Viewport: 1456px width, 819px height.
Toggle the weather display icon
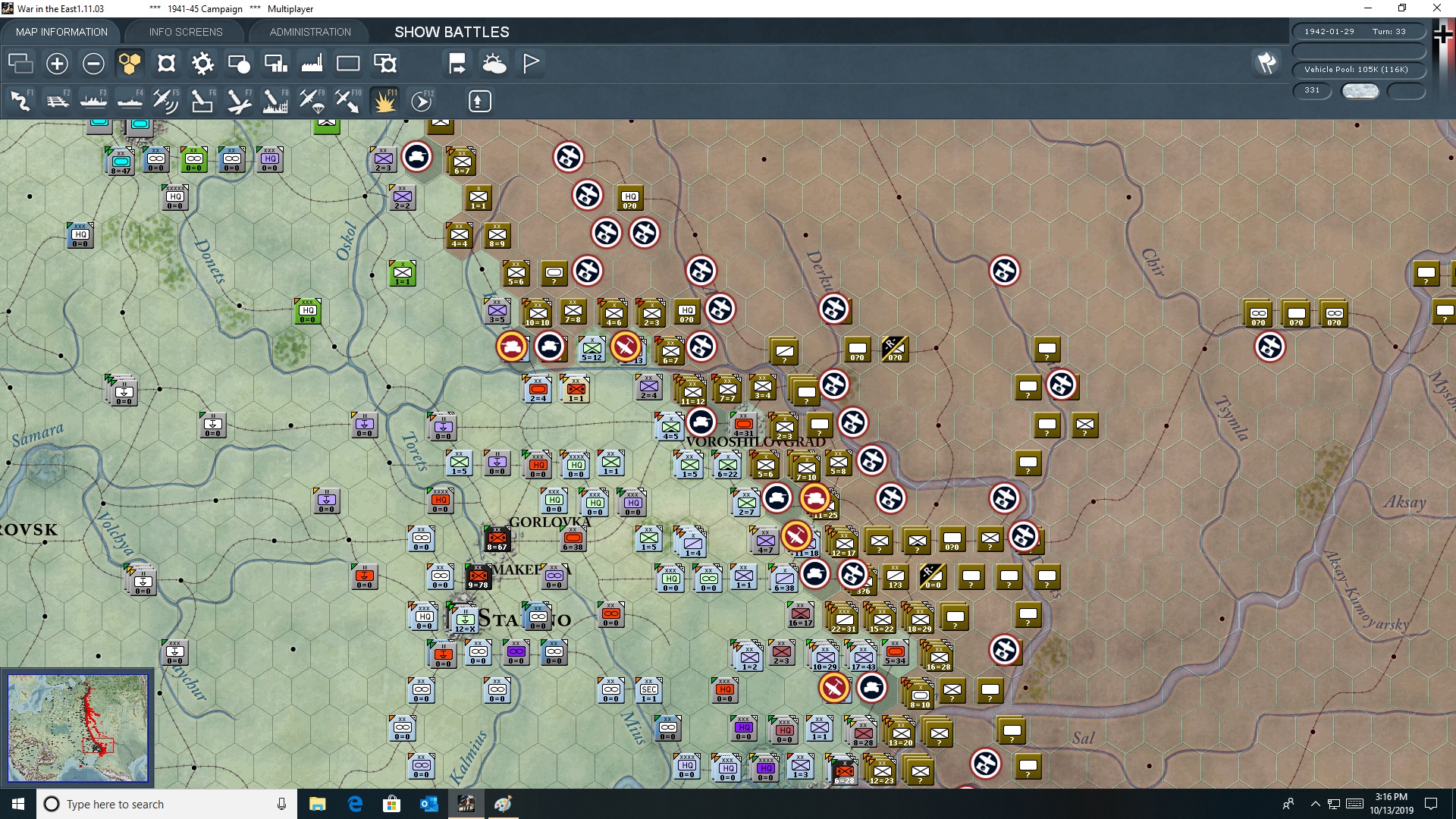(x=494, y=64)
